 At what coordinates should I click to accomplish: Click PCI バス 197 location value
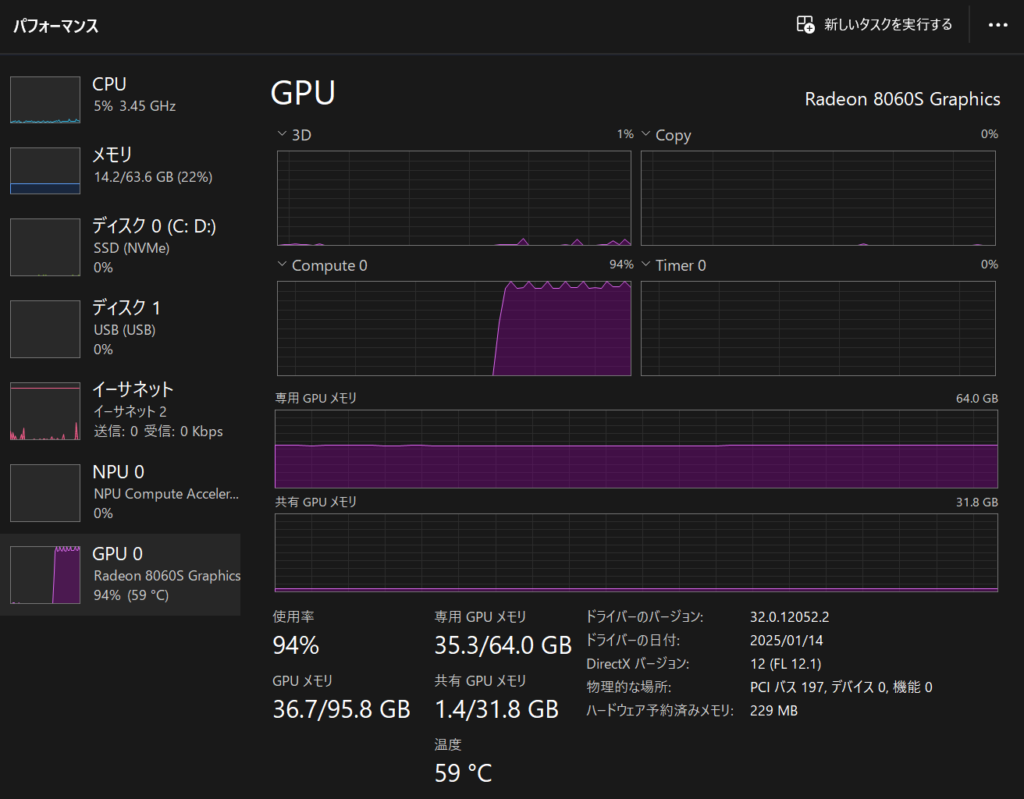[x=841, y=687]
